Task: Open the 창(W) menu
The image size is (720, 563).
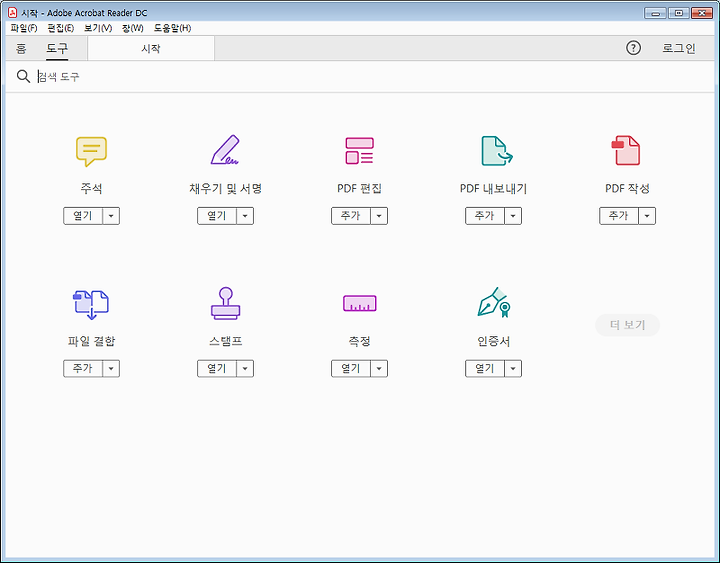Action: pyautogui.click(x=133, y=28)
